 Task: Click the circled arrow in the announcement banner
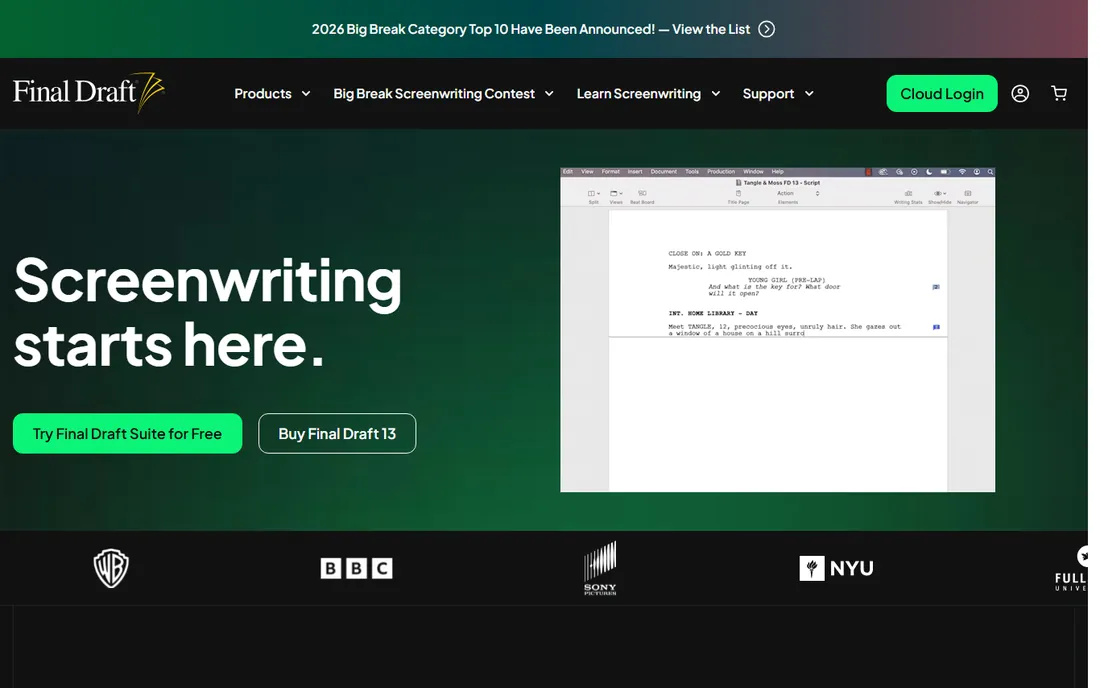point(767,29)
